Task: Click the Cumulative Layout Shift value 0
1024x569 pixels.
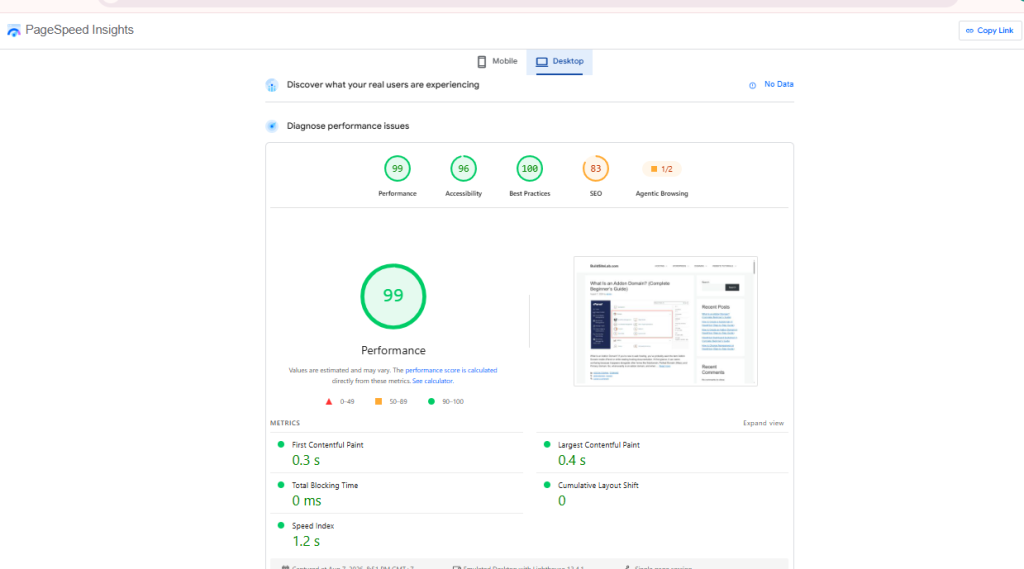Action: (x=562, y=501)
